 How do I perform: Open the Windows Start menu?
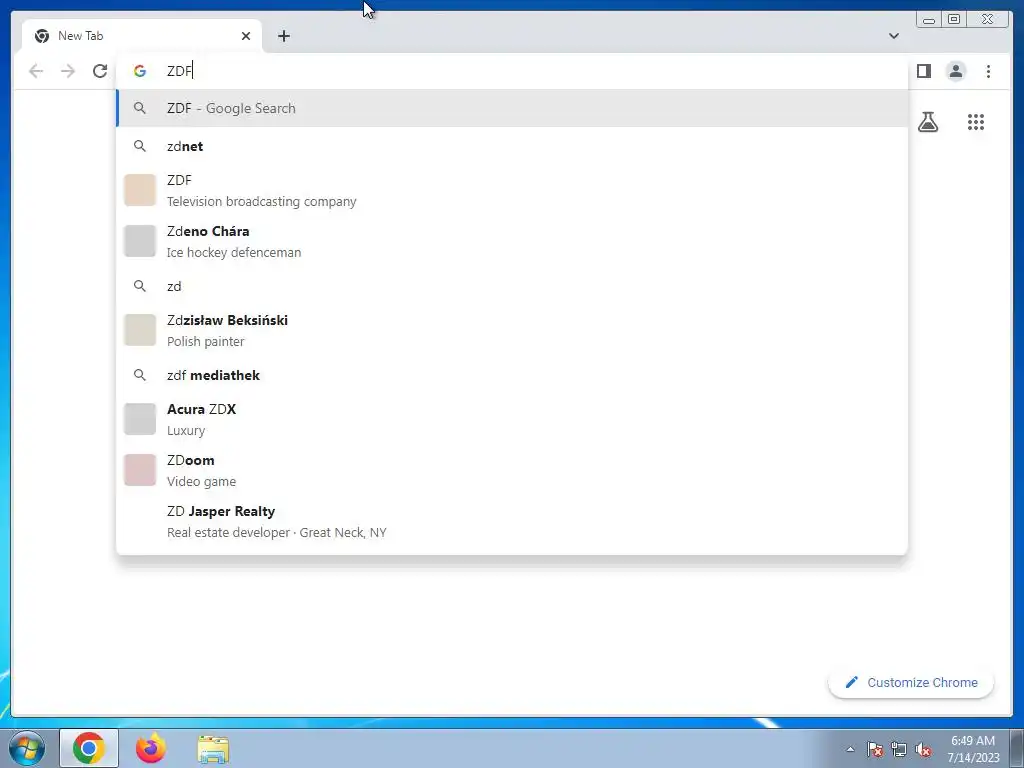(26, 748)
